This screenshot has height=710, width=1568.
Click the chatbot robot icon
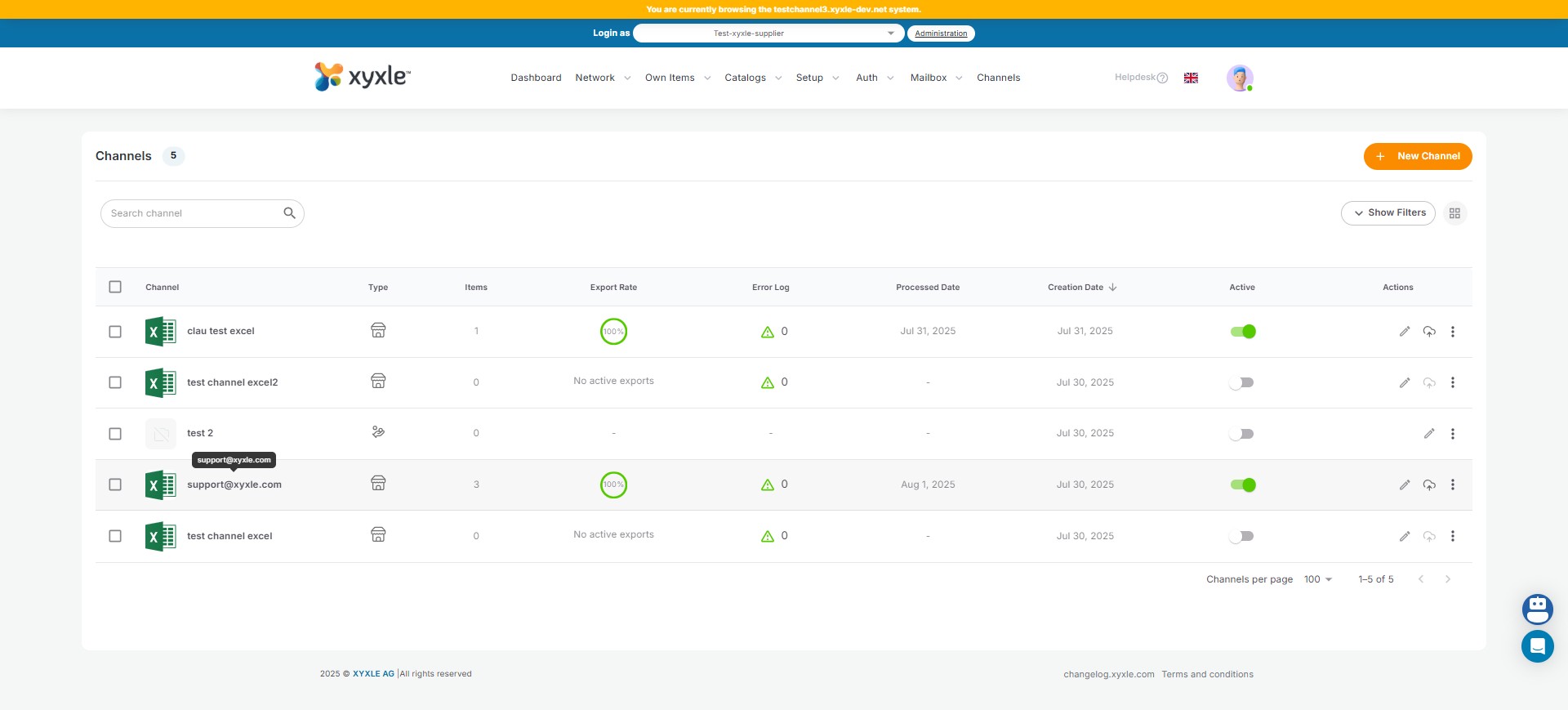tap(1537, 610)
